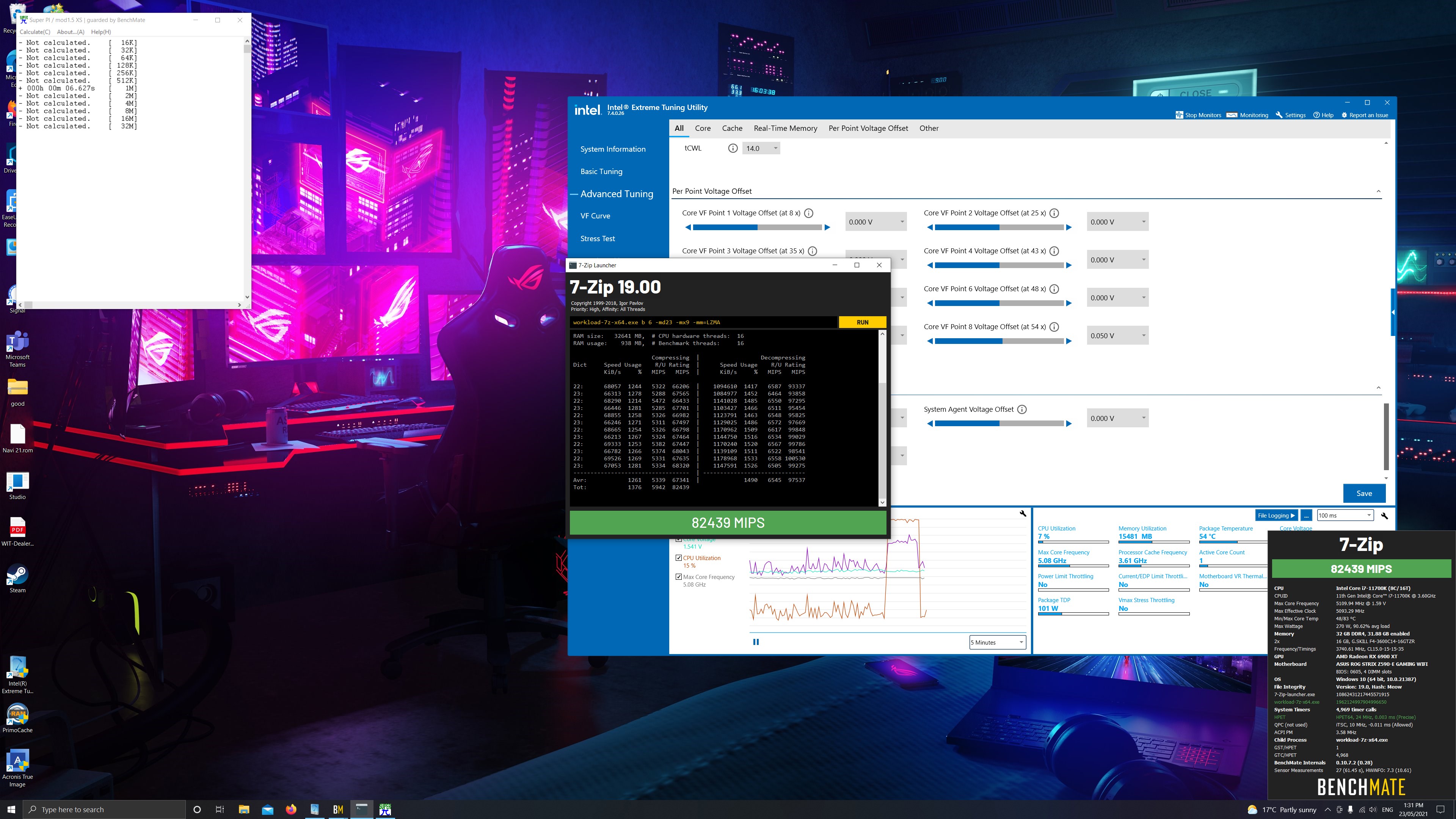Toggle Max Core Frequency graph checkbox
1456x819 pixels.
pos(678,576)
